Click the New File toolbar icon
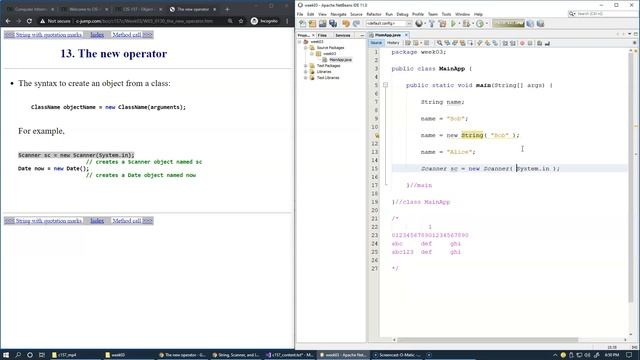The height and width of the screenshot is (360, 640). point(302,24)
